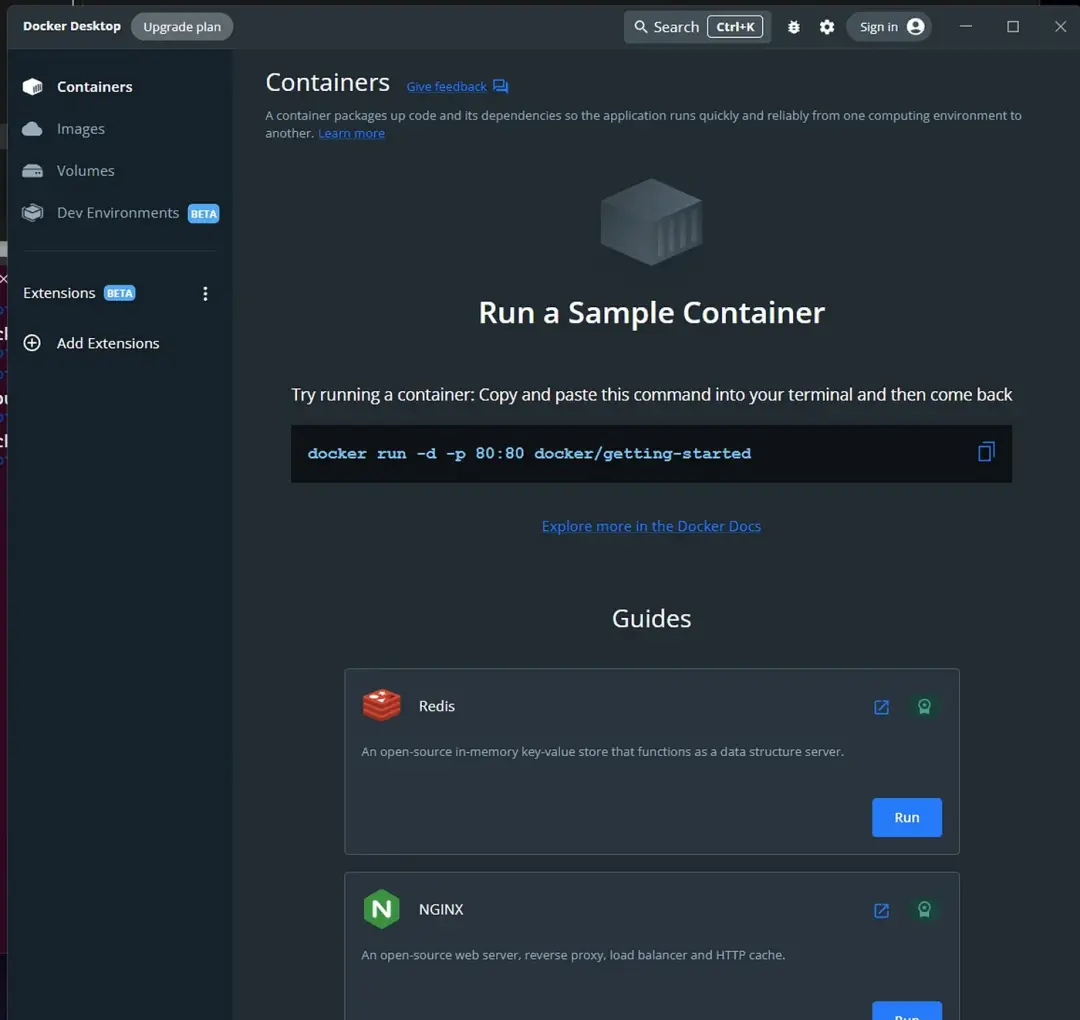1080x1020 pixels.
Task: Open the settings gear icon
Action: [827, 27]
